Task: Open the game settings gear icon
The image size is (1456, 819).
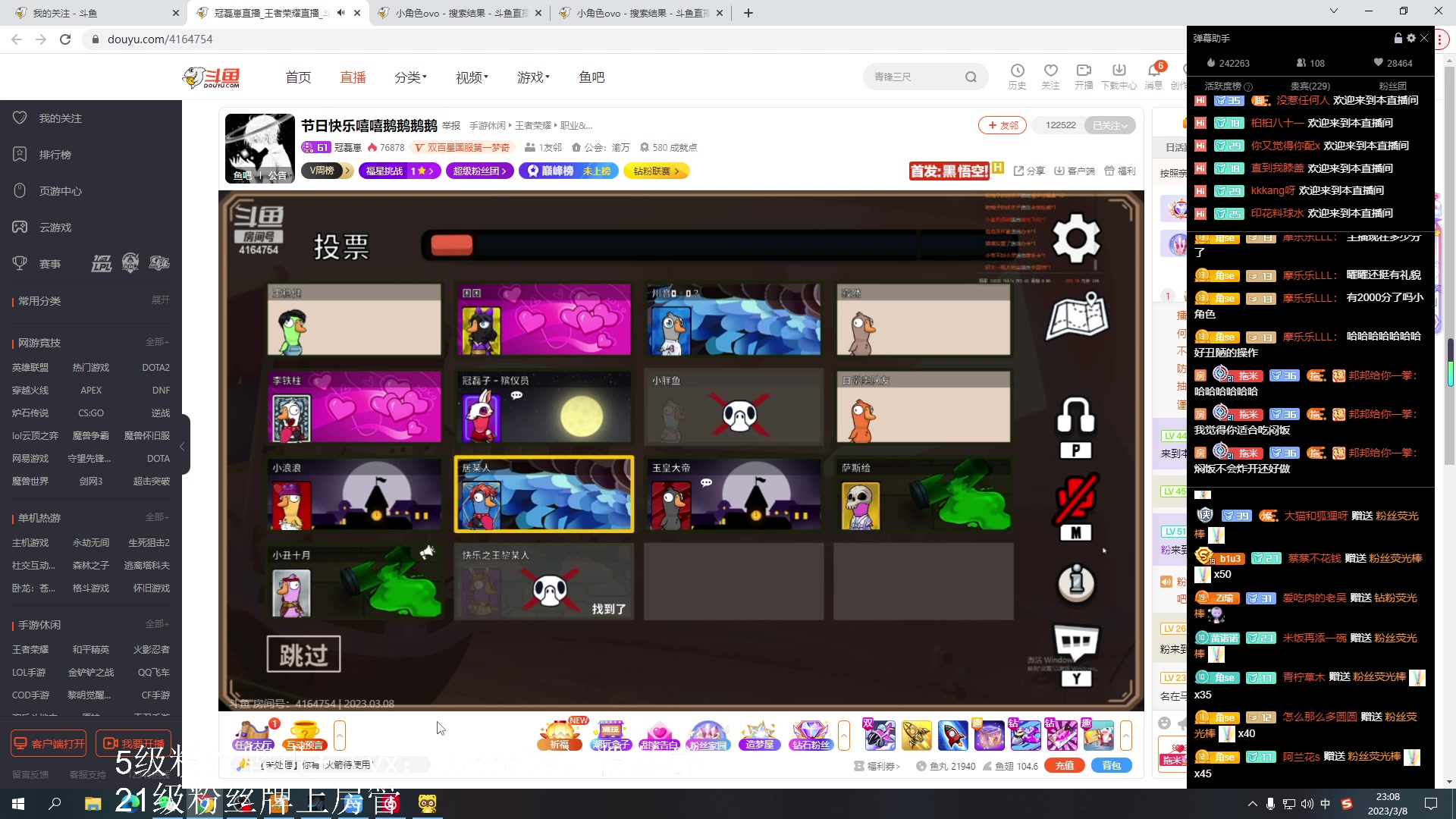Action: coord(1076,238)
